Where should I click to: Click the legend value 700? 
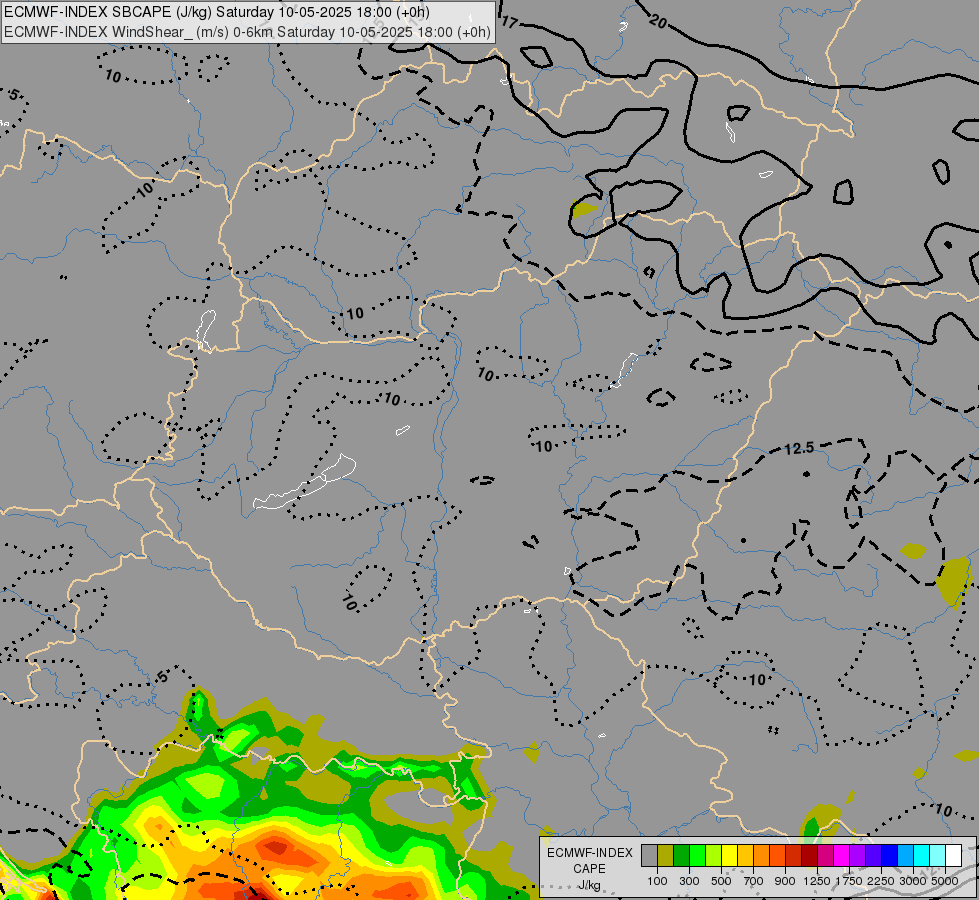(754, 881)
